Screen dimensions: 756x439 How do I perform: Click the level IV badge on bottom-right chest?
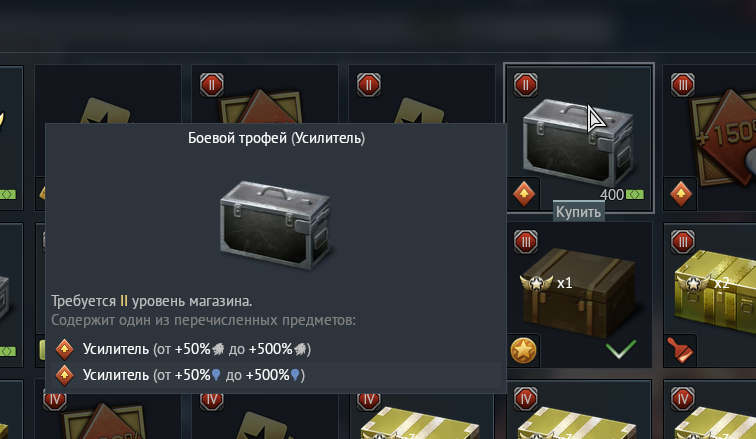click(683, 399)
